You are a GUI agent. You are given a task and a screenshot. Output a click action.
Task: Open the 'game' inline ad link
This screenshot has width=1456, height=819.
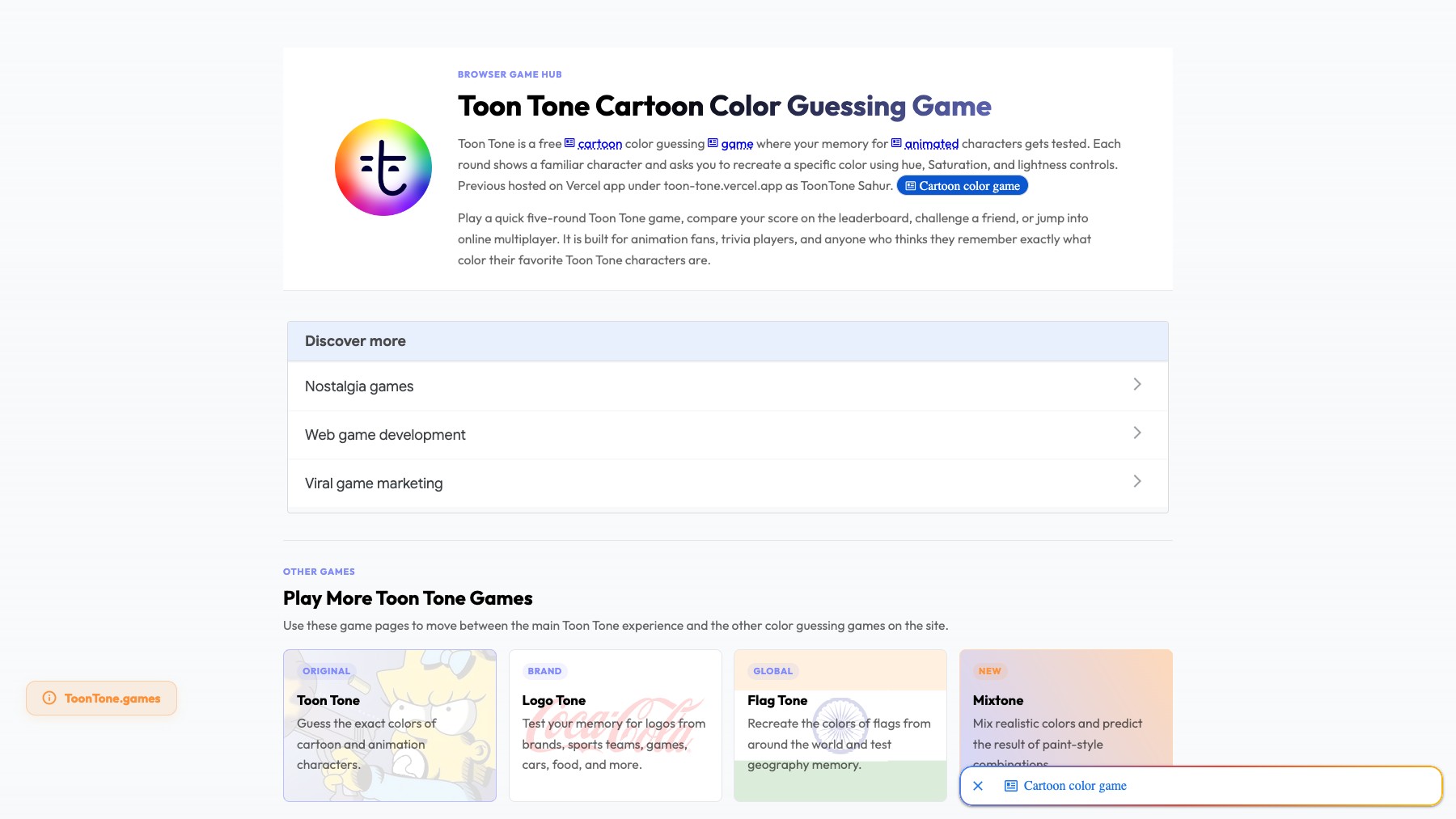[x=737, y=144]
